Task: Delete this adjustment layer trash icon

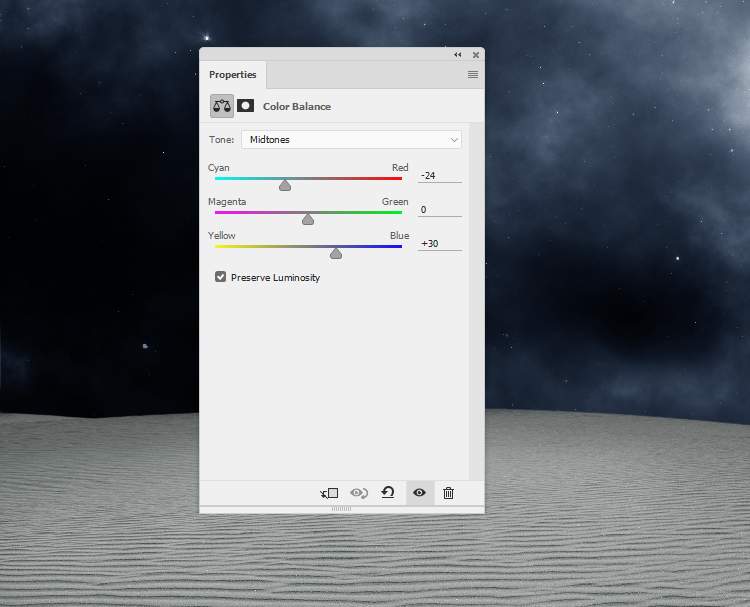Action: pos(448,493)
